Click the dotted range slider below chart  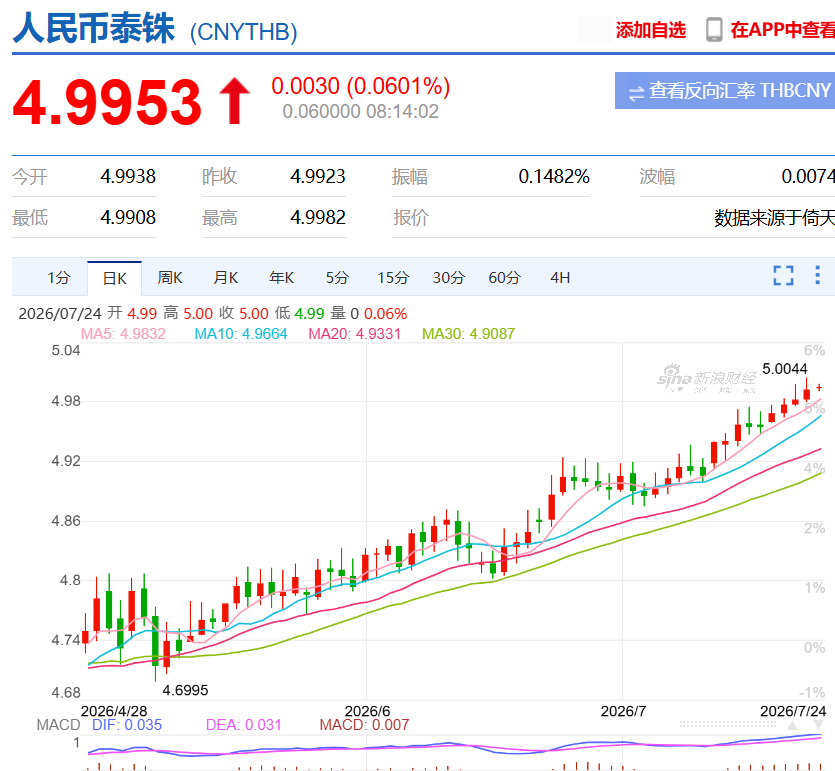(x=727, y=725)
